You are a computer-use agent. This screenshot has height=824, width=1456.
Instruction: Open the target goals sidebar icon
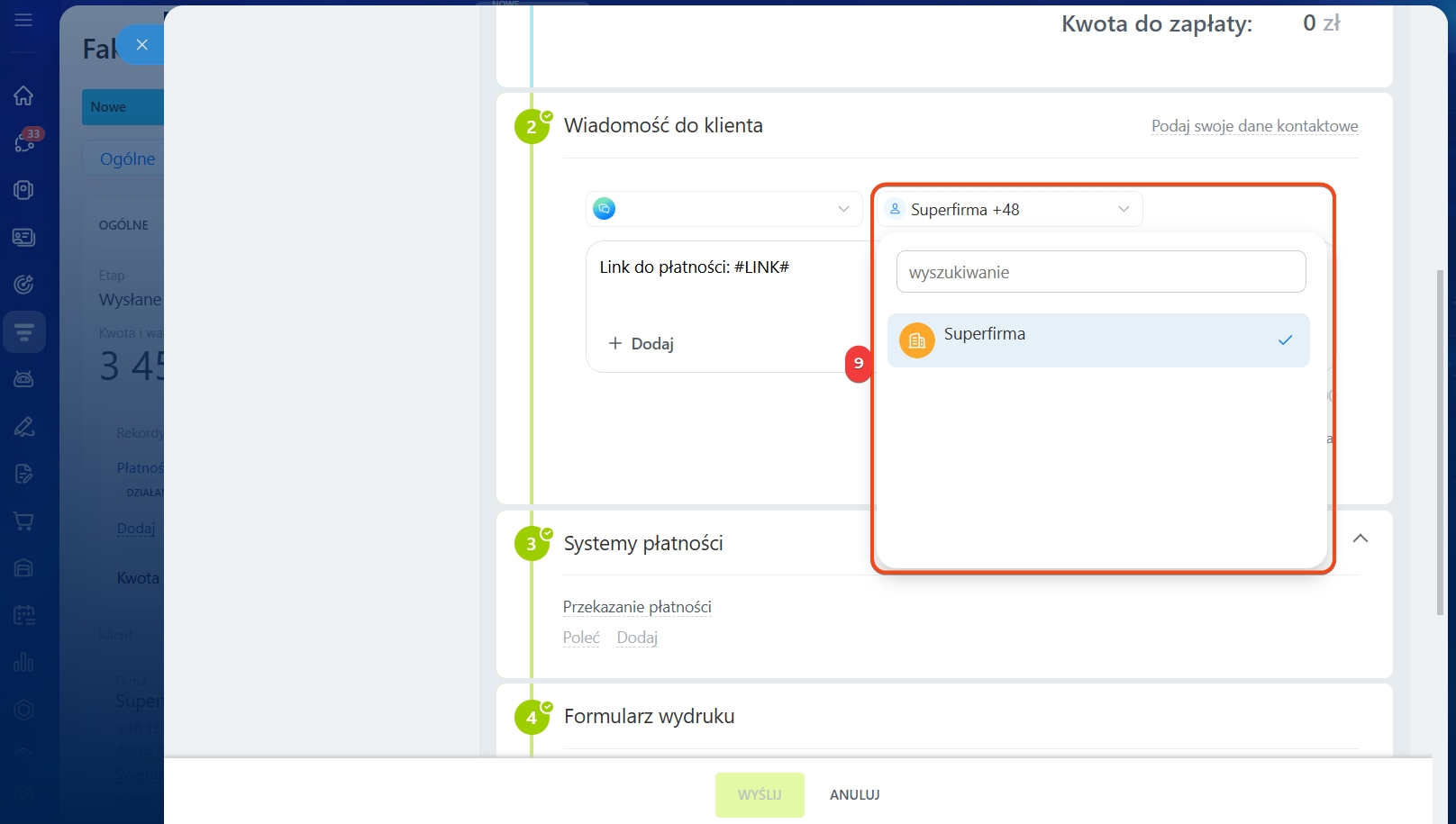24,285
